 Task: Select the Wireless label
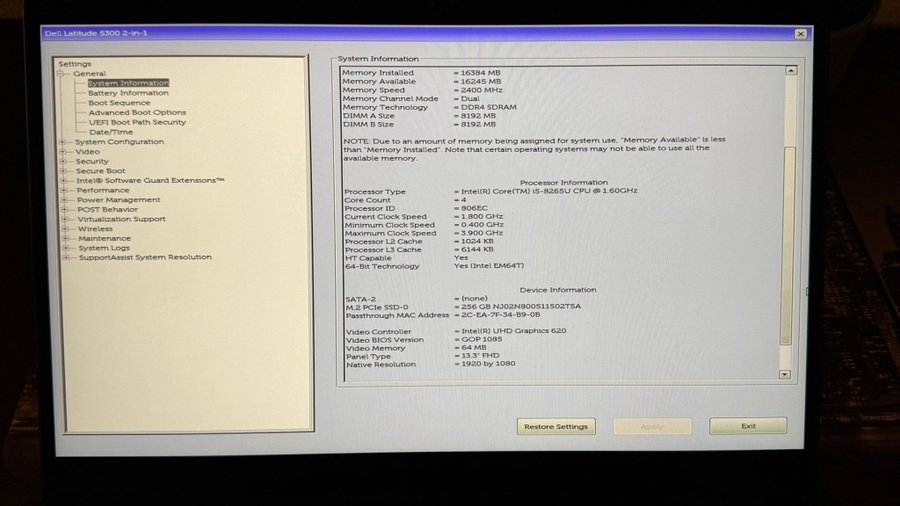pyautogui.click(x=95, y=229)
